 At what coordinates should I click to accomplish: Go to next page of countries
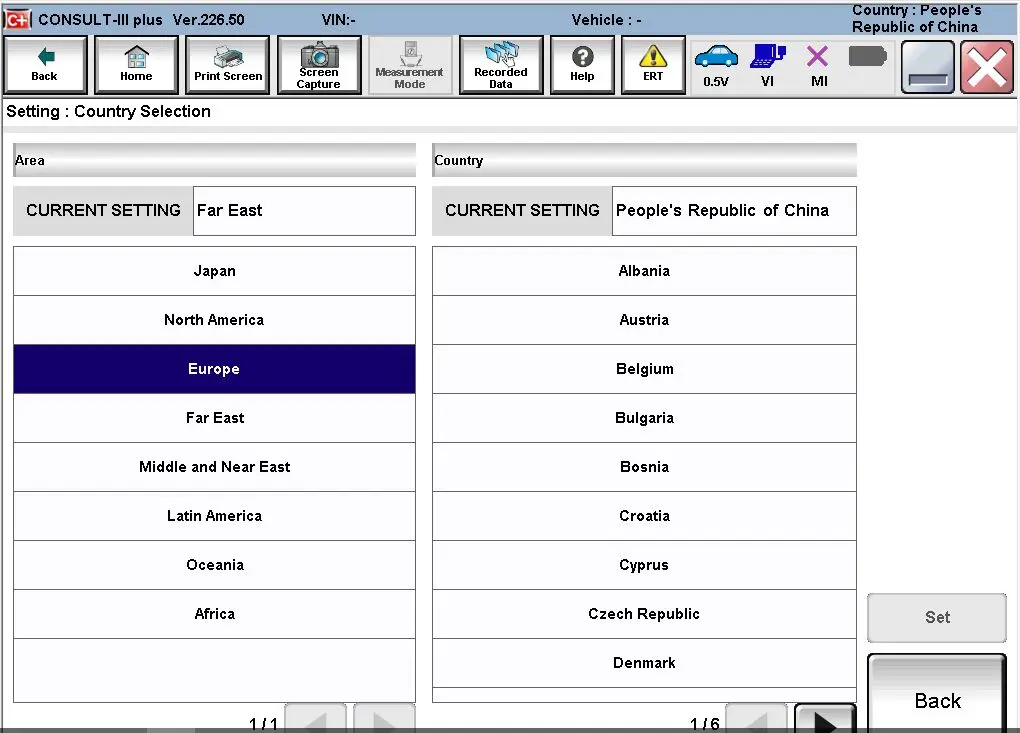tap(824, 719)
